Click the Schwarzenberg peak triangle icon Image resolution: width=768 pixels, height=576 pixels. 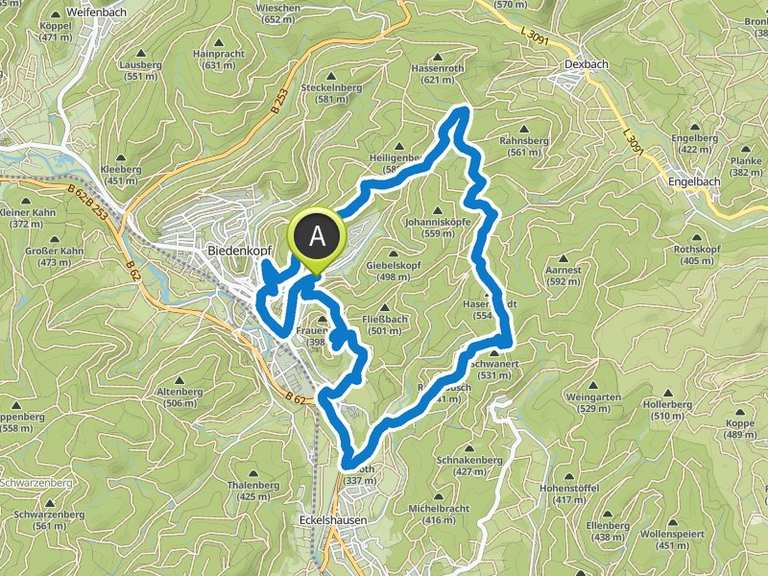coord(50,504)
